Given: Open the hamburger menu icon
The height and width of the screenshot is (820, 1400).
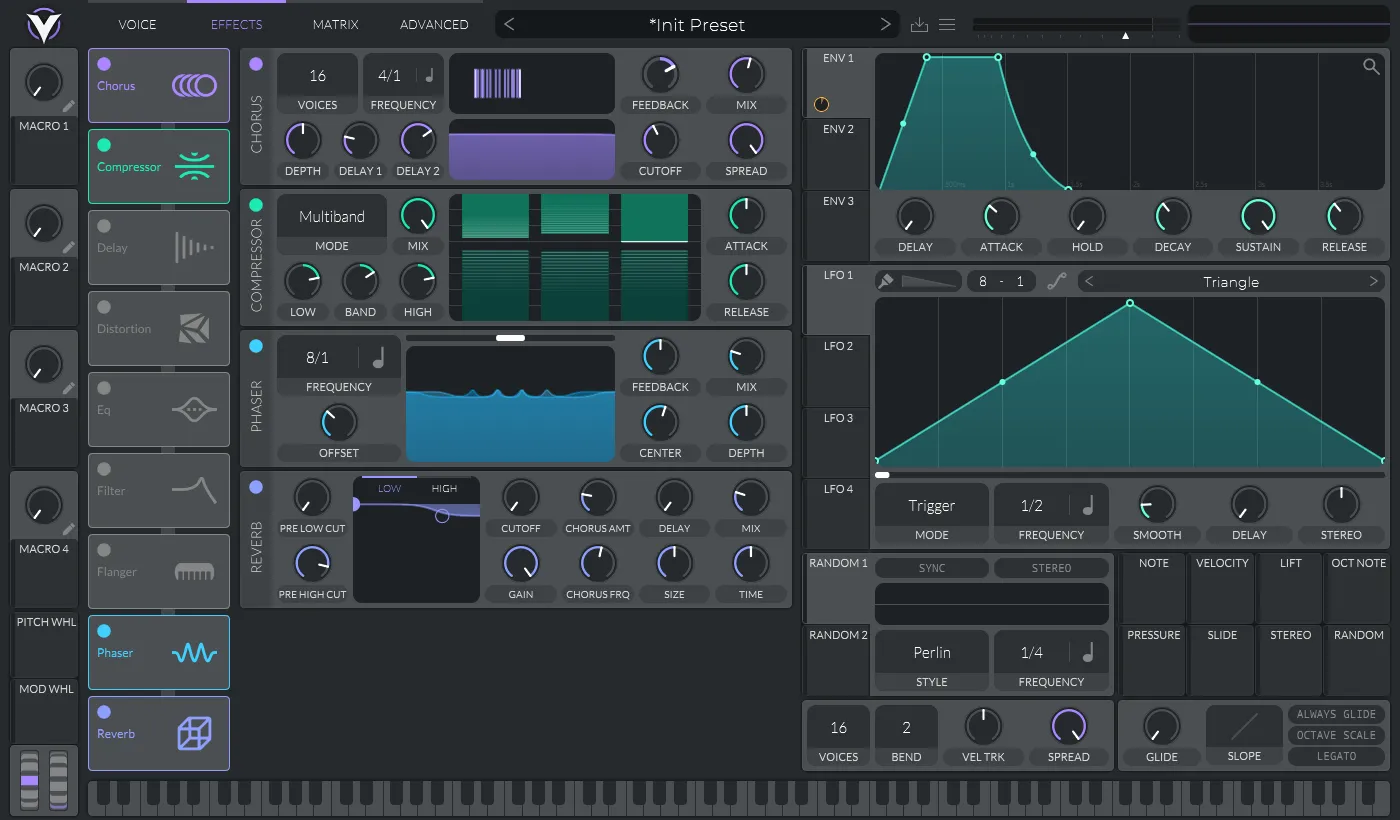Looking at the screenshot, I should pos(947,25).
